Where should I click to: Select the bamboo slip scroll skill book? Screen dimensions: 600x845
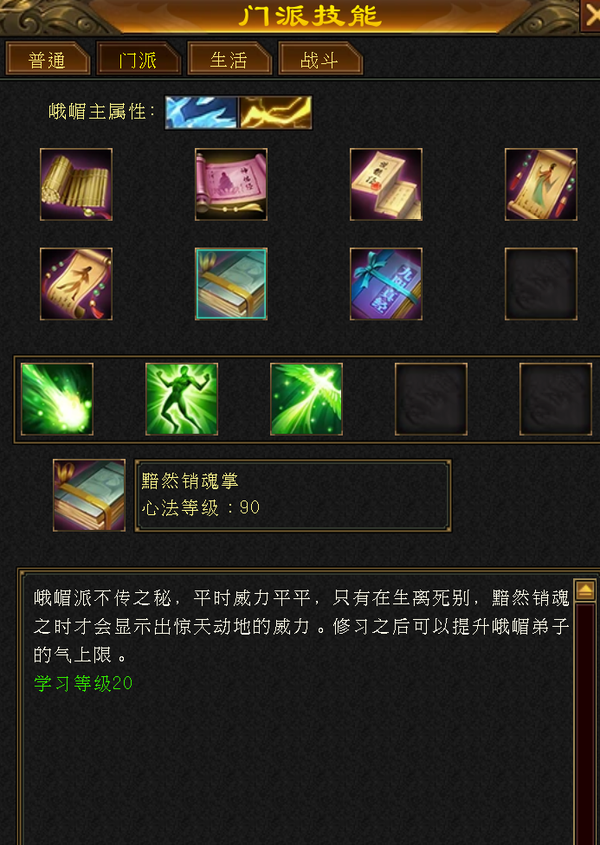(x=76, y=184)
